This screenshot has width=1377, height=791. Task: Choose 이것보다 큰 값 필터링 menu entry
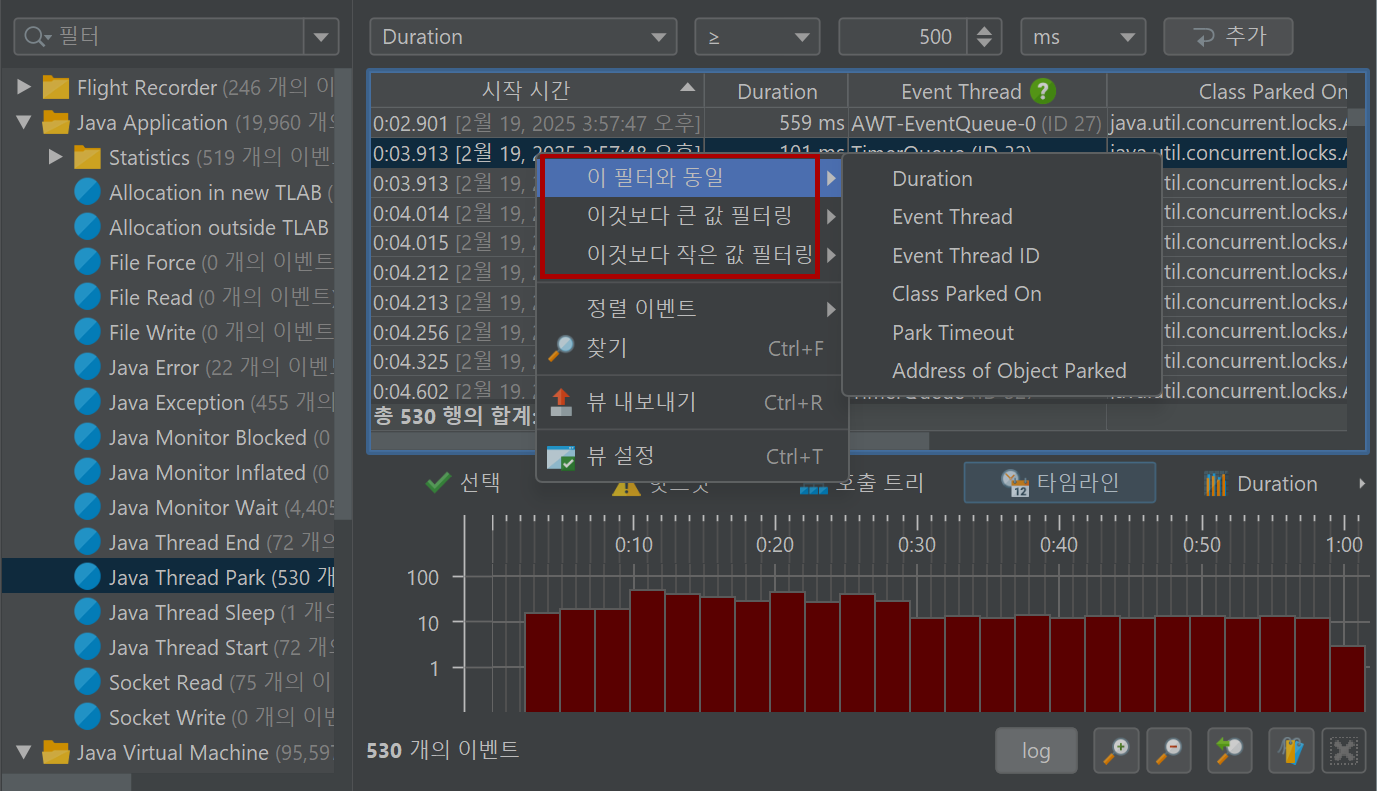(692, 216)
